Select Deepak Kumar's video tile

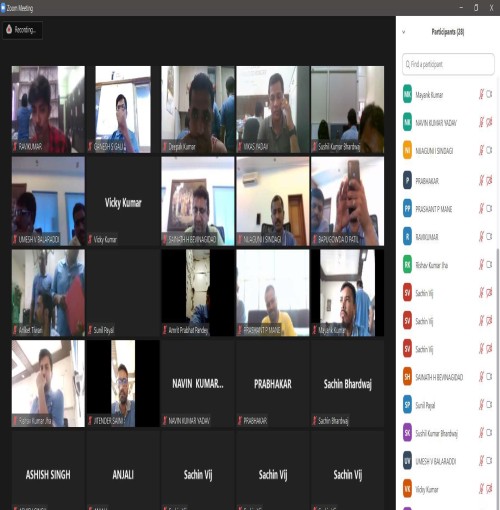click(198, 109)
